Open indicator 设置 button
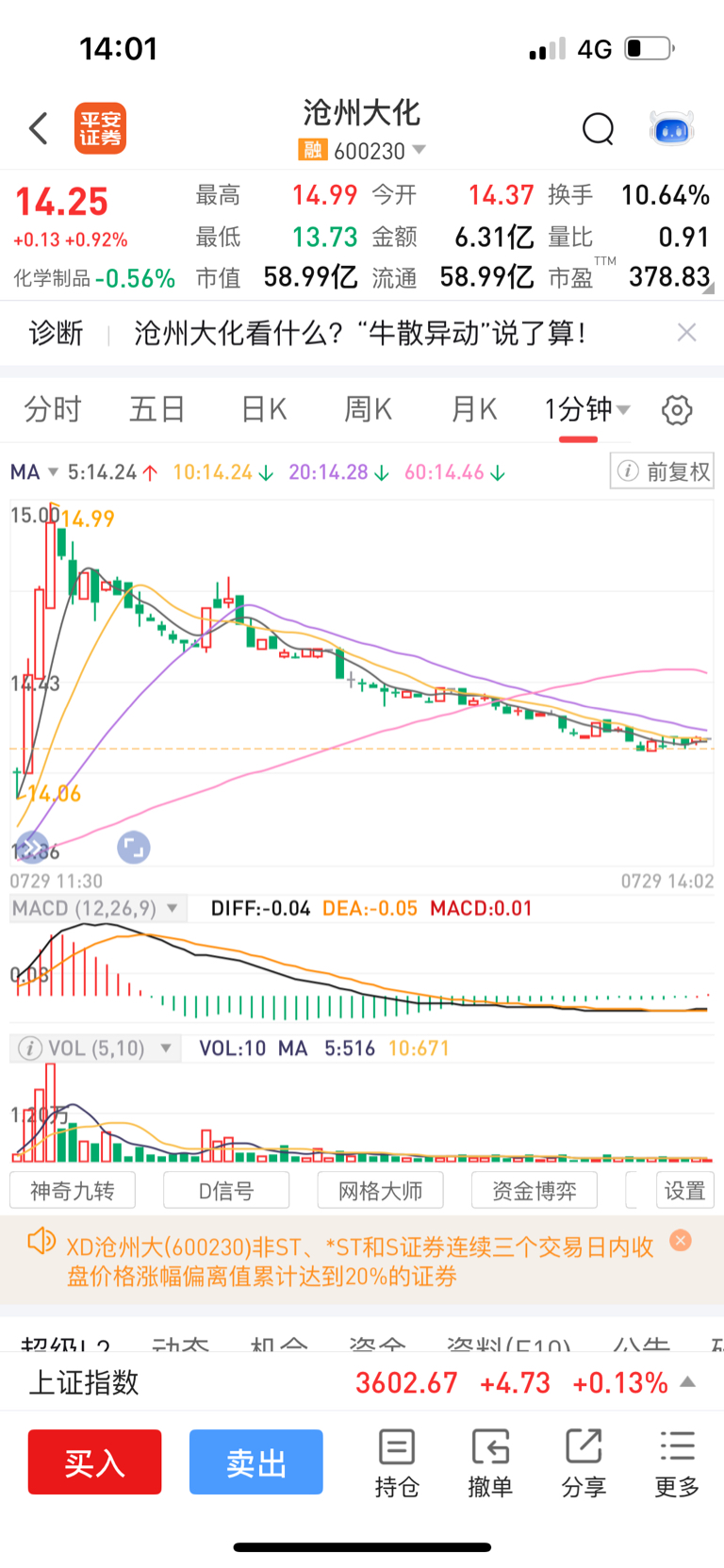Screen dimensions: 724x1568 684,1190
